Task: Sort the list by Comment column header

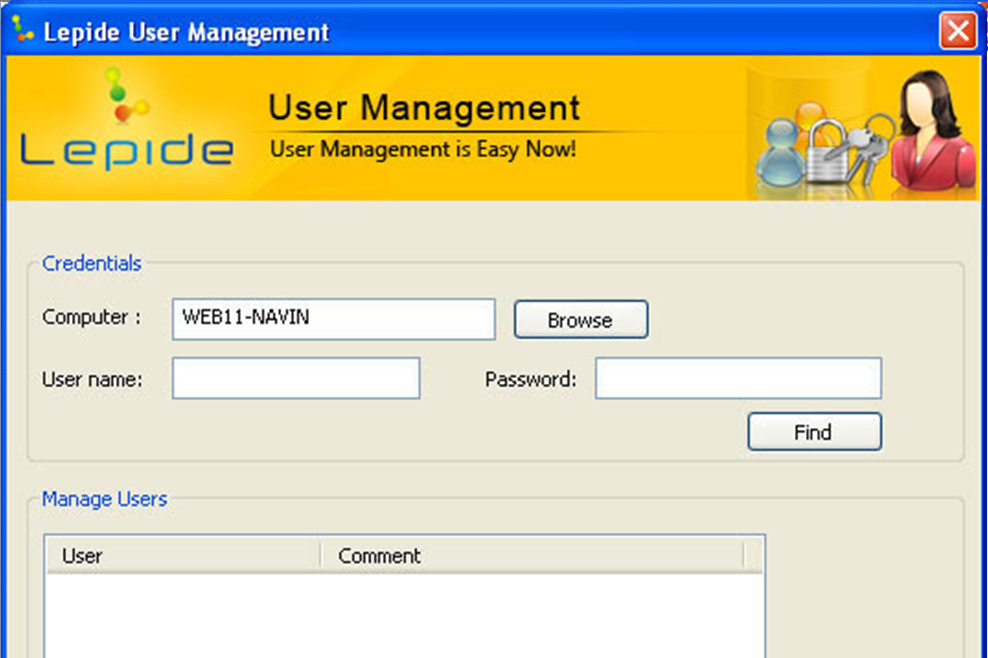Action: (x=532, y=555)
